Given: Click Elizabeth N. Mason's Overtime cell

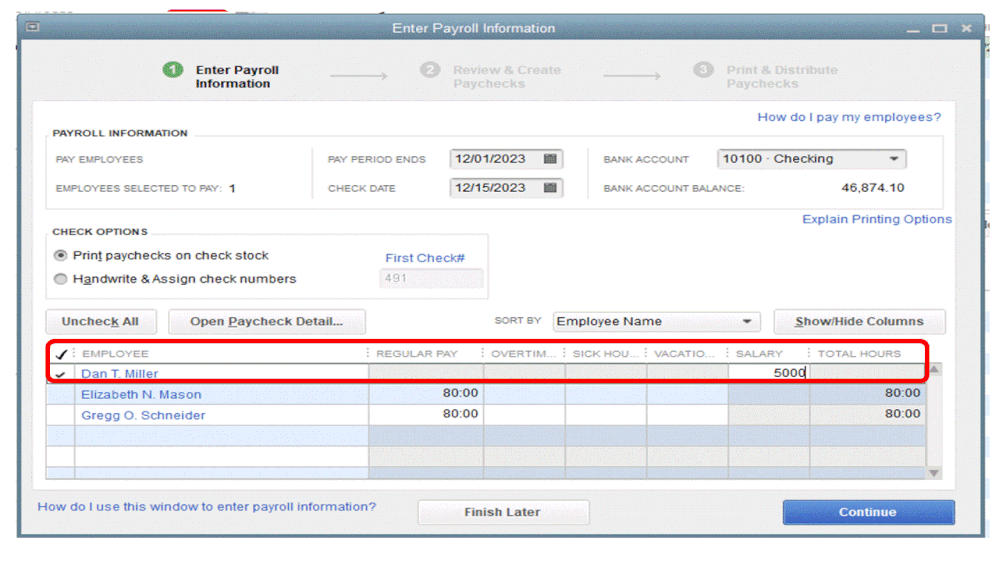Looking at the screenshot, I should pyautogui.click(x=524, y=394).
